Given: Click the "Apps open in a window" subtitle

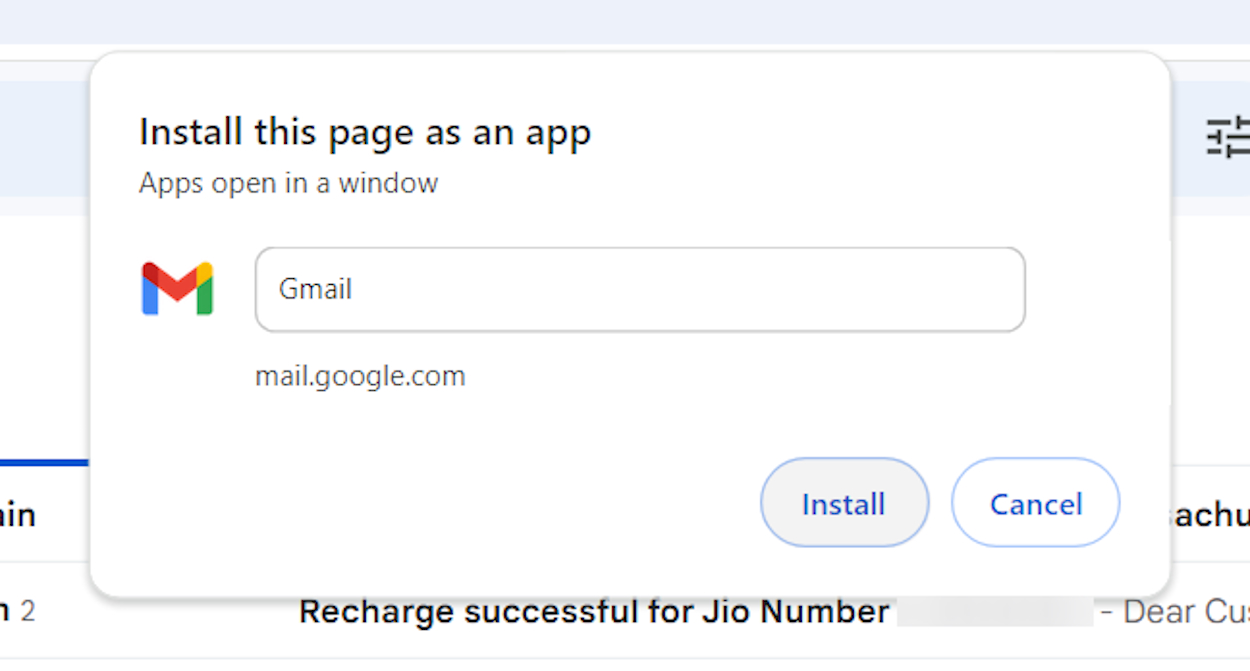Looking at the screenshot, I should [x=288, y=183].
